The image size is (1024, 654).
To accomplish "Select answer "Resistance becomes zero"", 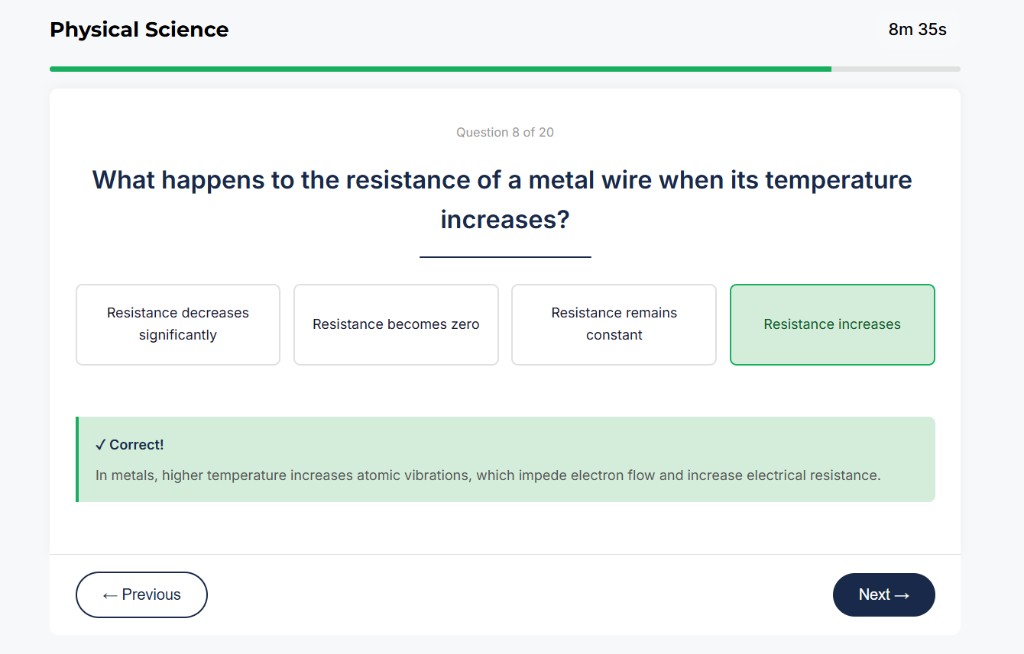I will (x=395, y=324).
